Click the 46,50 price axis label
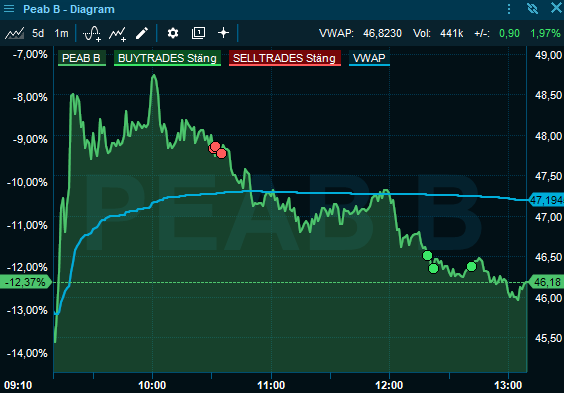 tap(548, 257)
